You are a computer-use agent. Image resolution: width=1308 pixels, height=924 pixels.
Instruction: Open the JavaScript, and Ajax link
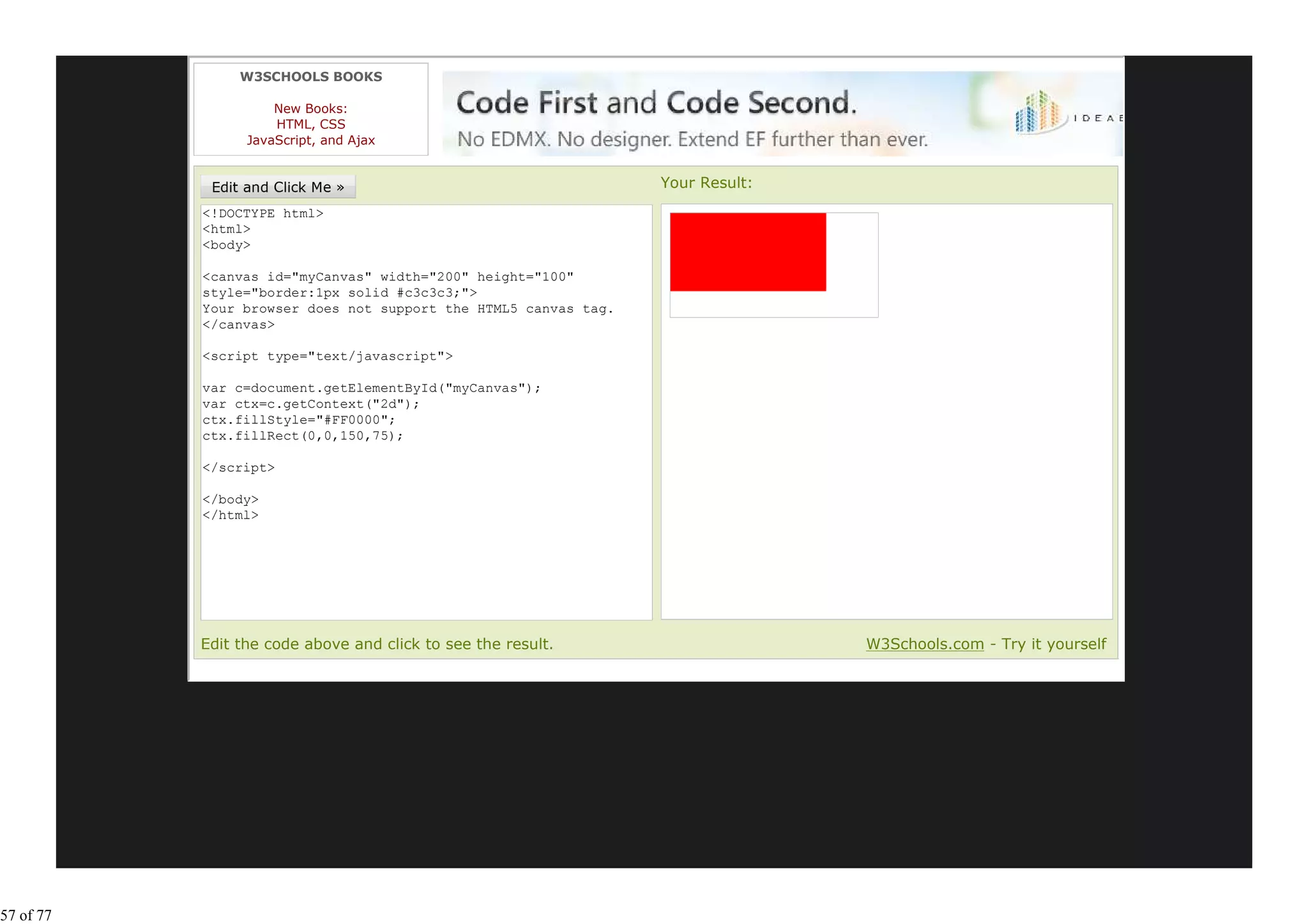[x=310, y=140]
